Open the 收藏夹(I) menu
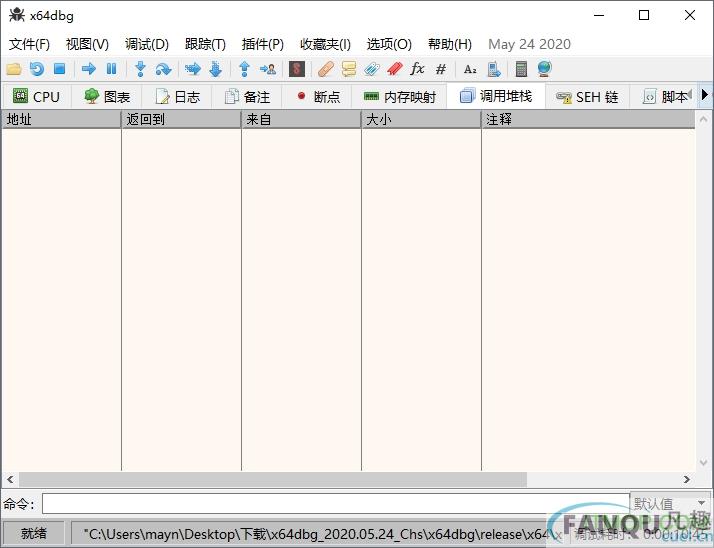The height and width of the screenshot is (548, 714). [325, 44]
